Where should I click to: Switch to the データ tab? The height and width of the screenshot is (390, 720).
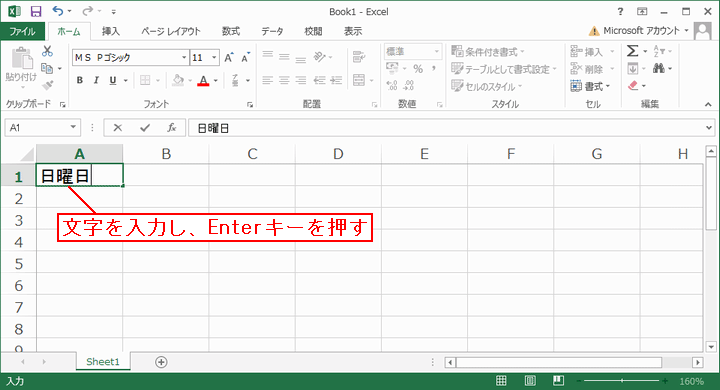(272, 31)
